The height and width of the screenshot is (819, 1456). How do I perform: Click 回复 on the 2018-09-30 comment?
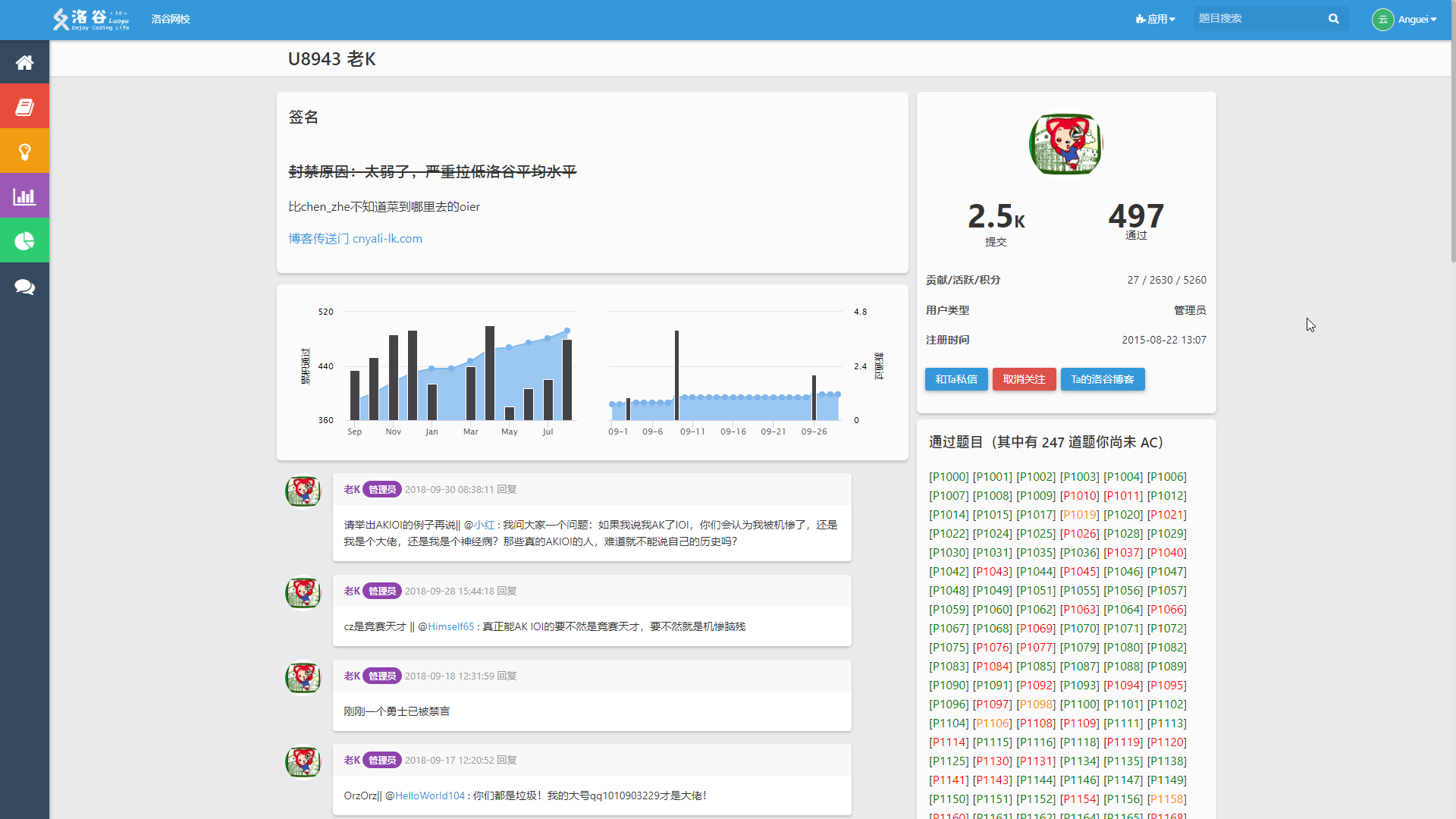[x=507, y=489]
